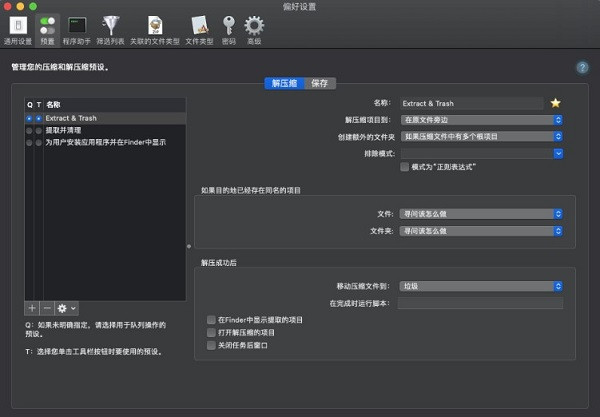The image size is (600, 417).
Task: Check 在Finder中显示提取的项目 option
Action: pos(210,320)
